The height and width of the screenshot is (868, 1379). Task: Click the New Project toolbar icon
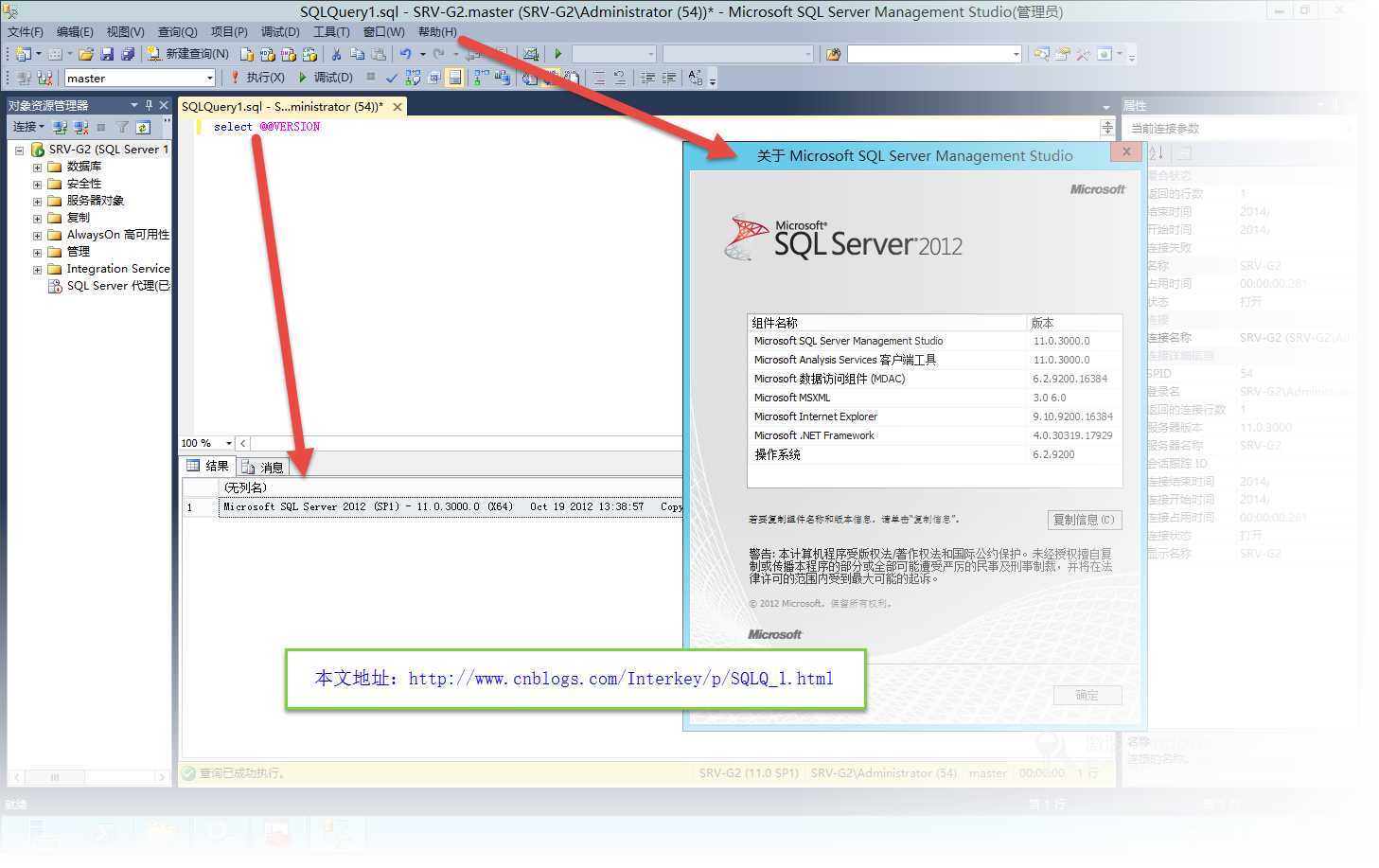pyautogui.click(x=23, y=54)
